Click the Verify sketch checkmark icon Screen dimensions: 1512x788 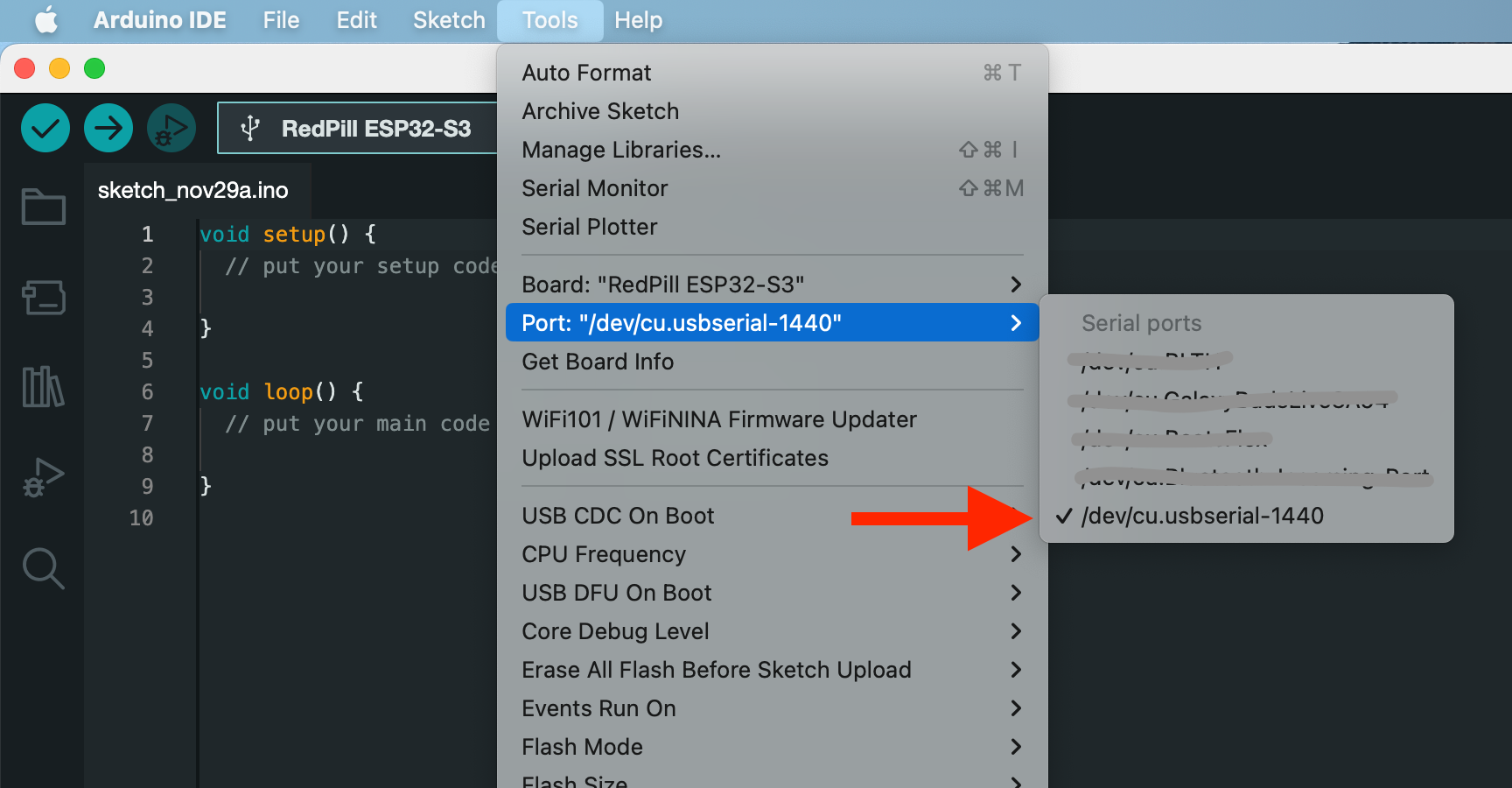(45, 128)
